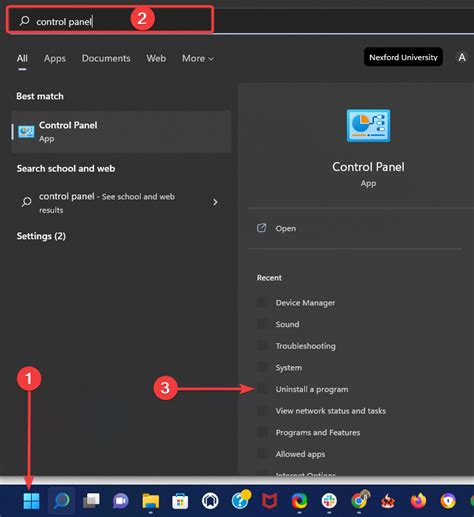
Task: Open recent item System
Action: click(x=289, y=368)
